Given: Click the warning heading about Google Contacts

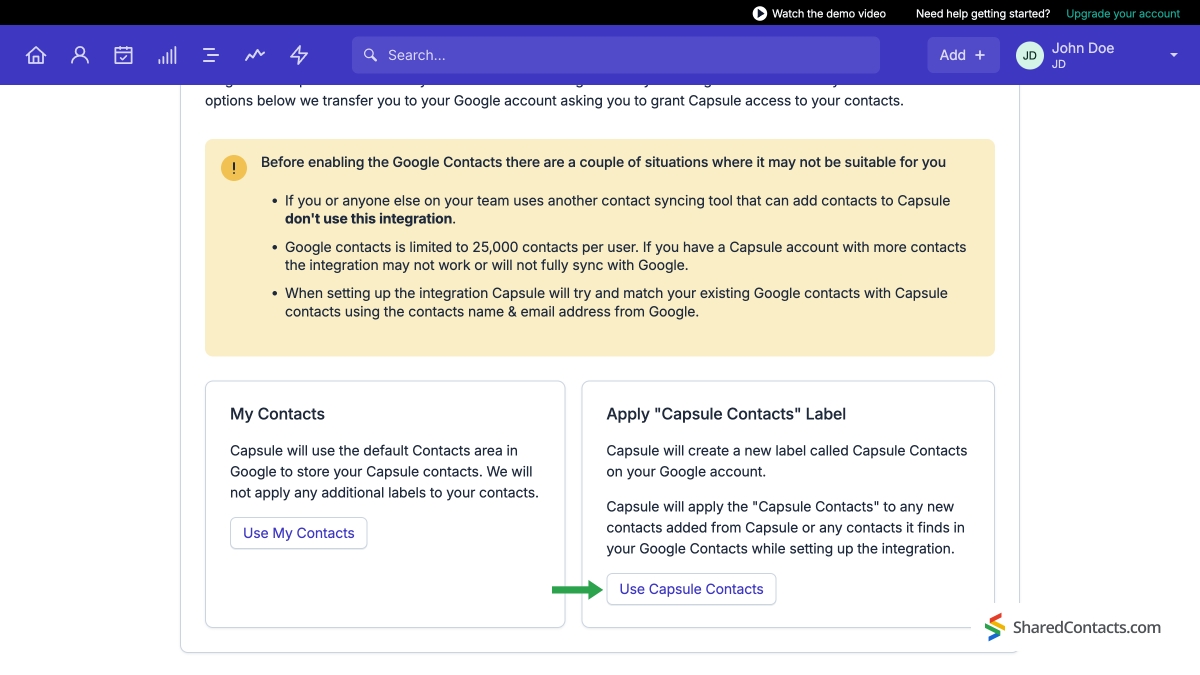Looking at the screenshot, I should tap(603, 162).
